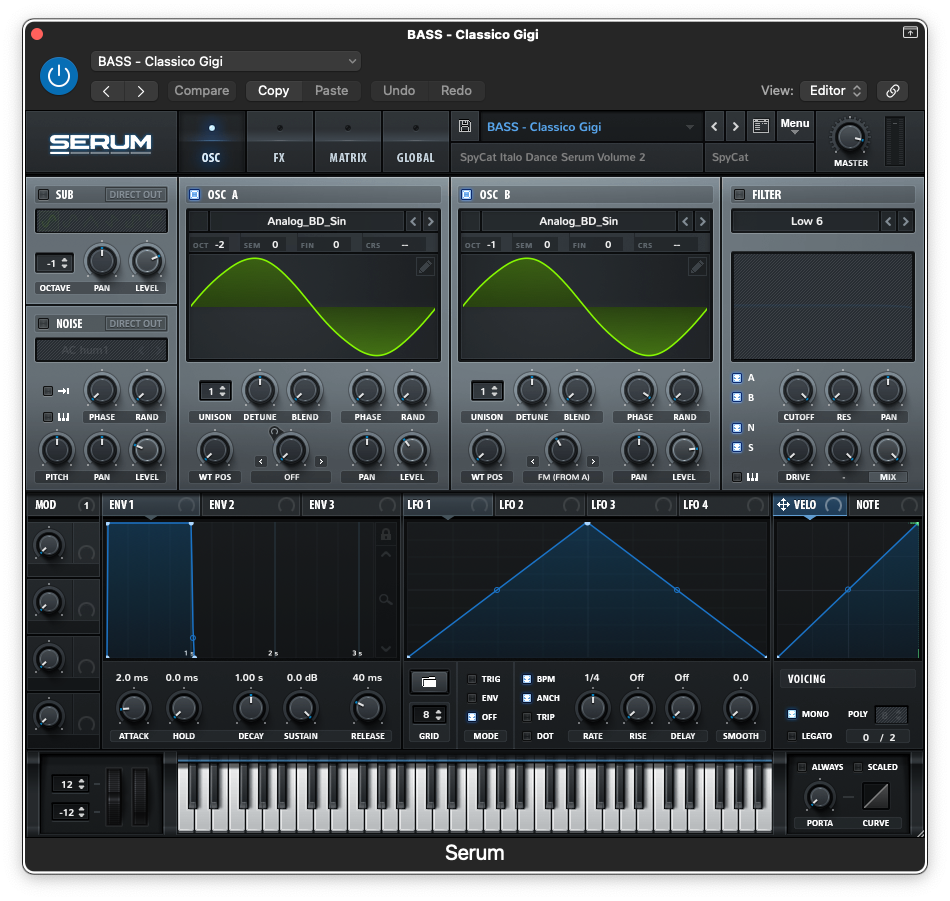The image size is (950, 901).
Task: Click the Undo button
Action: point(399,91)
